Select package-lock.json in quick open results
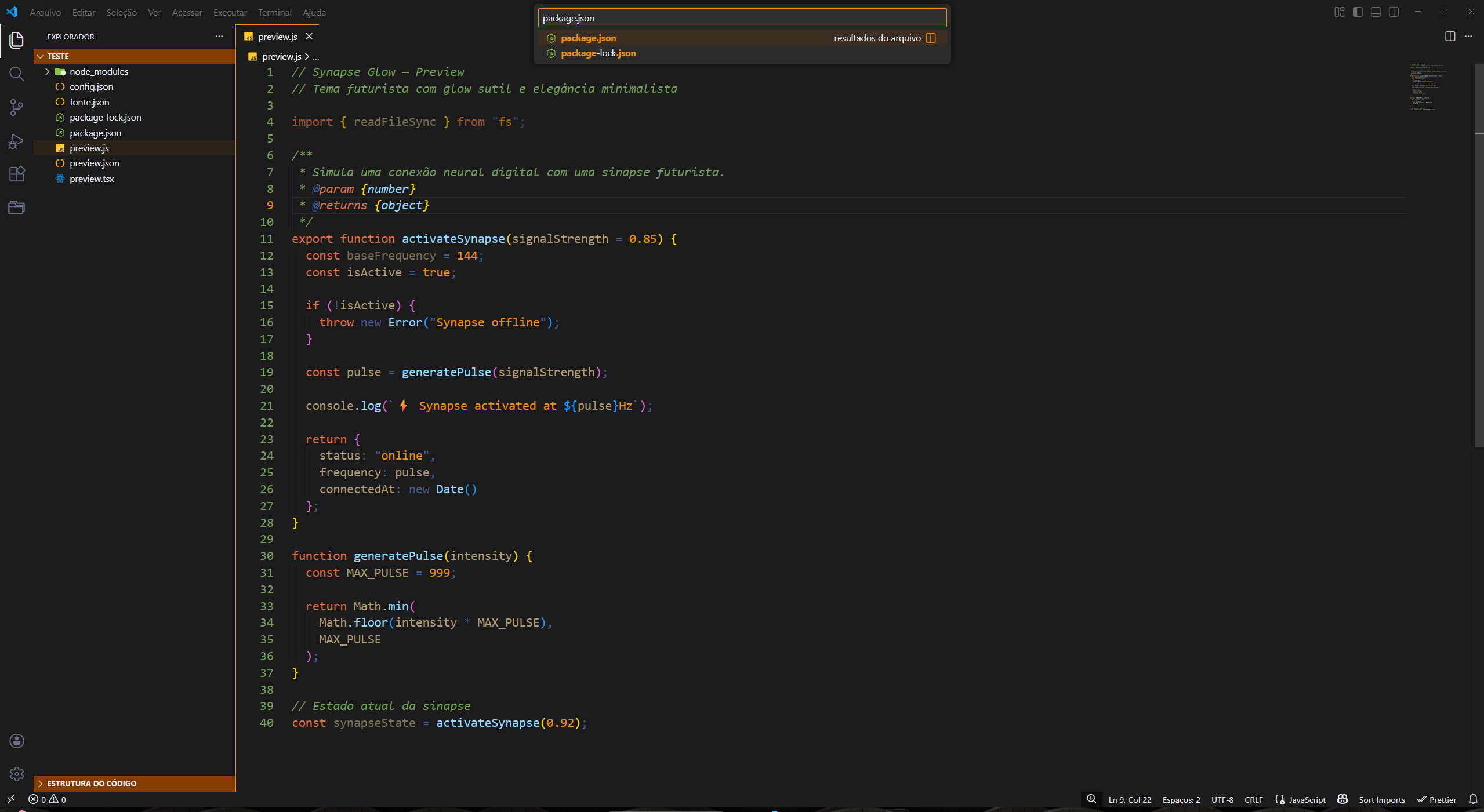Screen dimensions: 1484x812 click(x=598, y=53)
